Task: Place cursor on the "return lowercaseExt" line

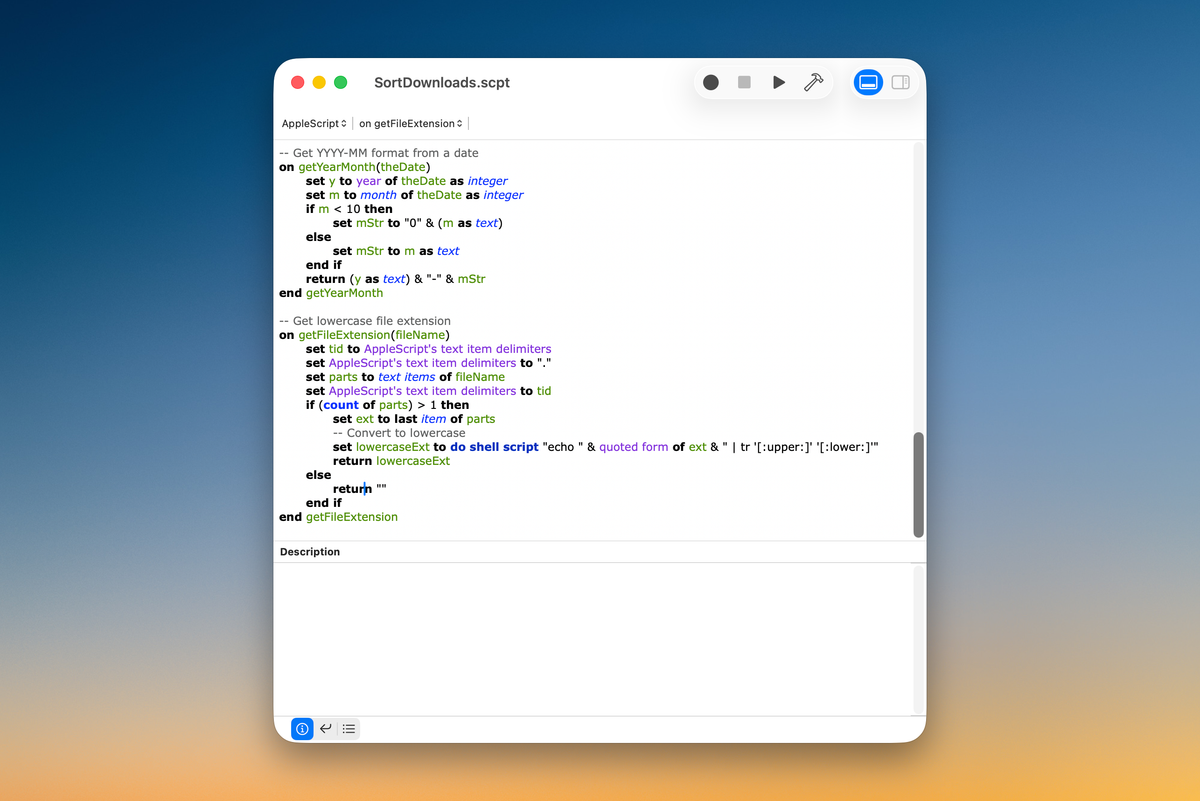Action: click(391, 461)
